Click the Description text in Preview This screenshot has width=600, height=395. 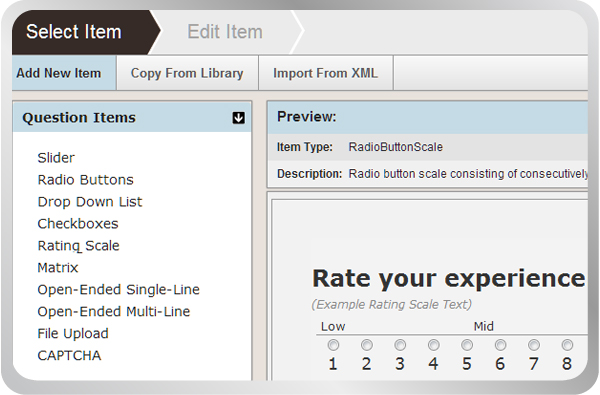tap(468, 174)
